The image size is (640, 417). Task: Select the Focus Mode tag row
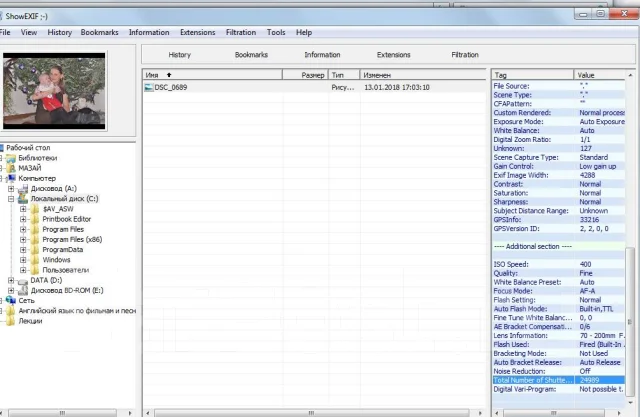pyautogui.click(x=558, y=291)
